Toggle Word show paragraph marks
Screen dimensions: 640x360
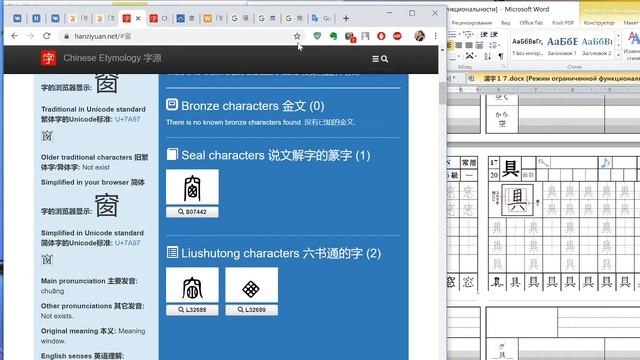coord(501,56)
